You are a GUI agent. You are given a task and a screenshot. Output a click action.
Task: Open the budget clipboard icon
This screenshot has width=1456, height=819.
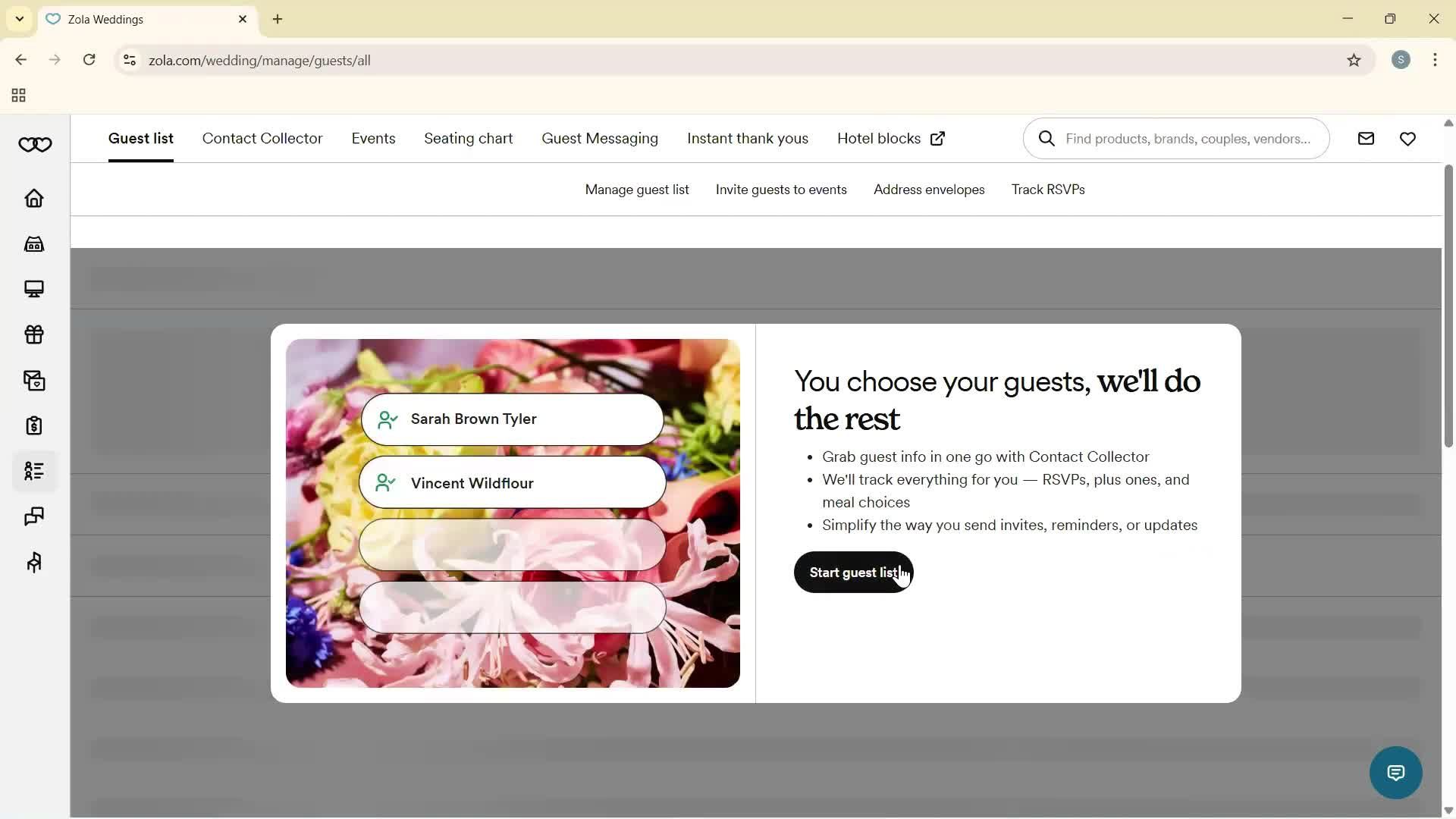pos(34,425)
